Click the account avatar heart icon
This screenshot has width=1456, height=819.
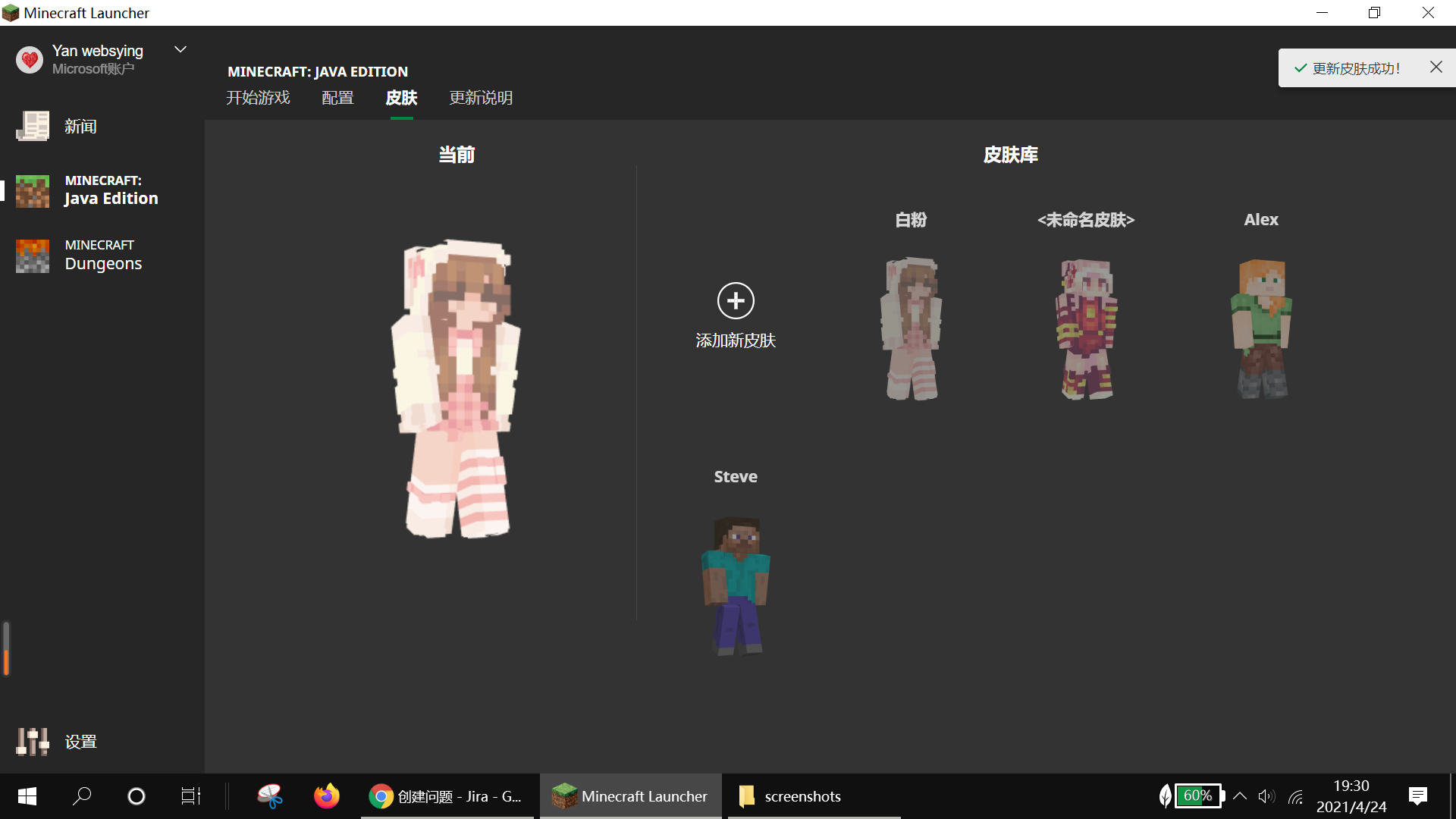[30, 59]
